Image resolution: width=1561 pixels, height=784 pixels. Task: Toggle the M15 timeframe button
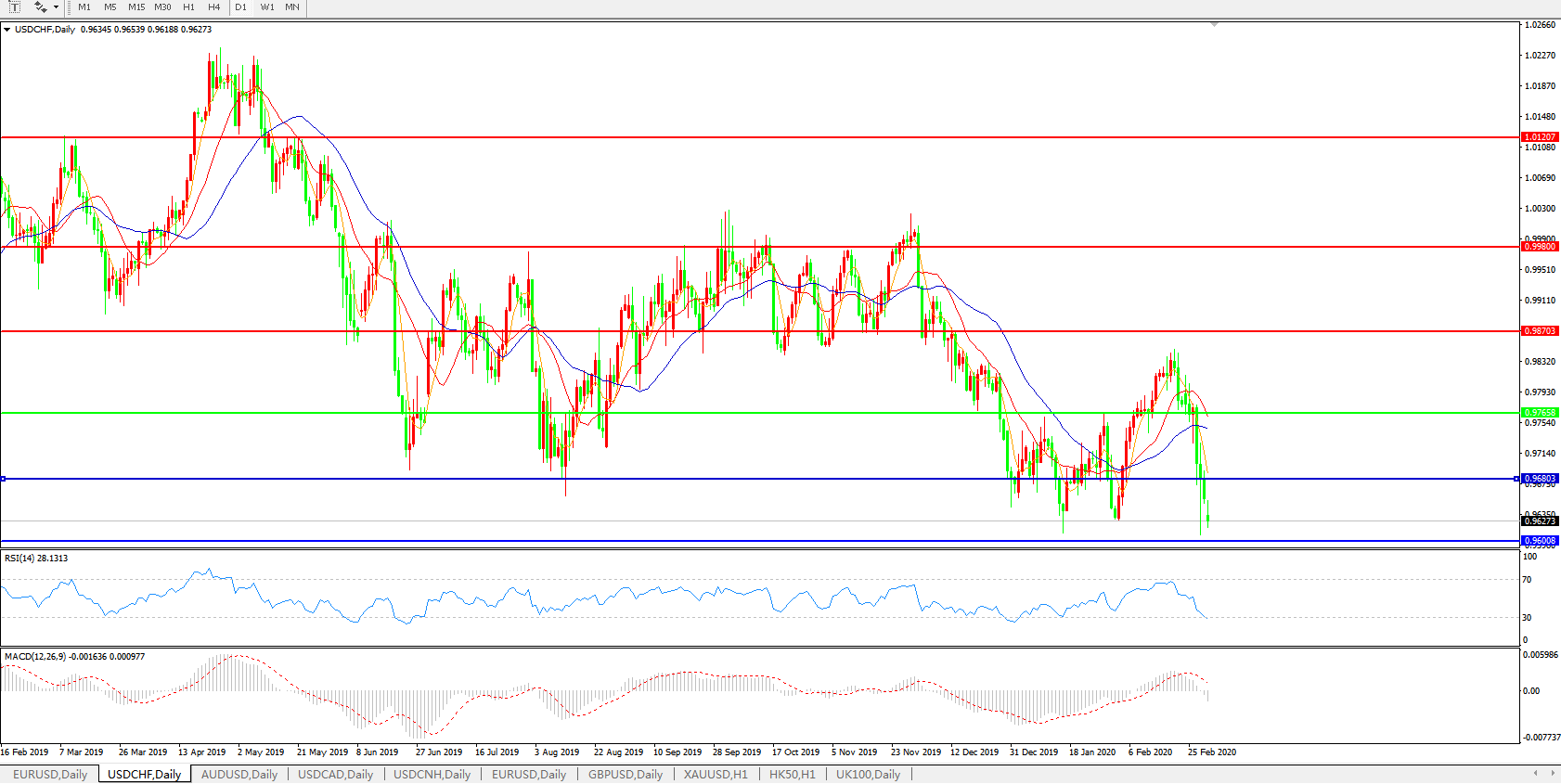coord(136,7)
